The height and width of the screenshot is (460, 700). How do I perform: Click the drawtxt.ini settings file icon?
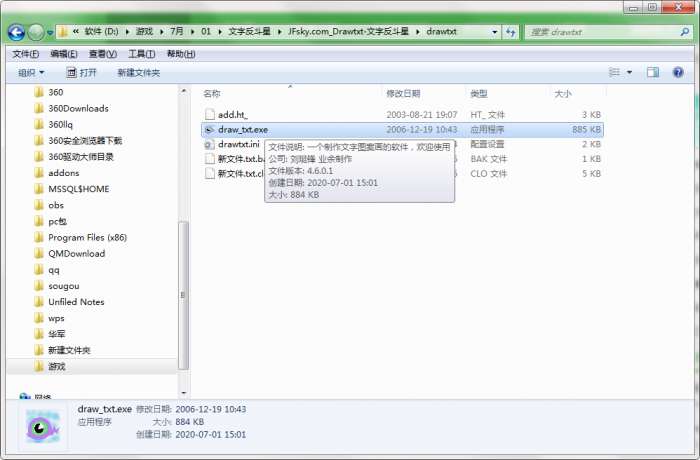pos(209,144)
